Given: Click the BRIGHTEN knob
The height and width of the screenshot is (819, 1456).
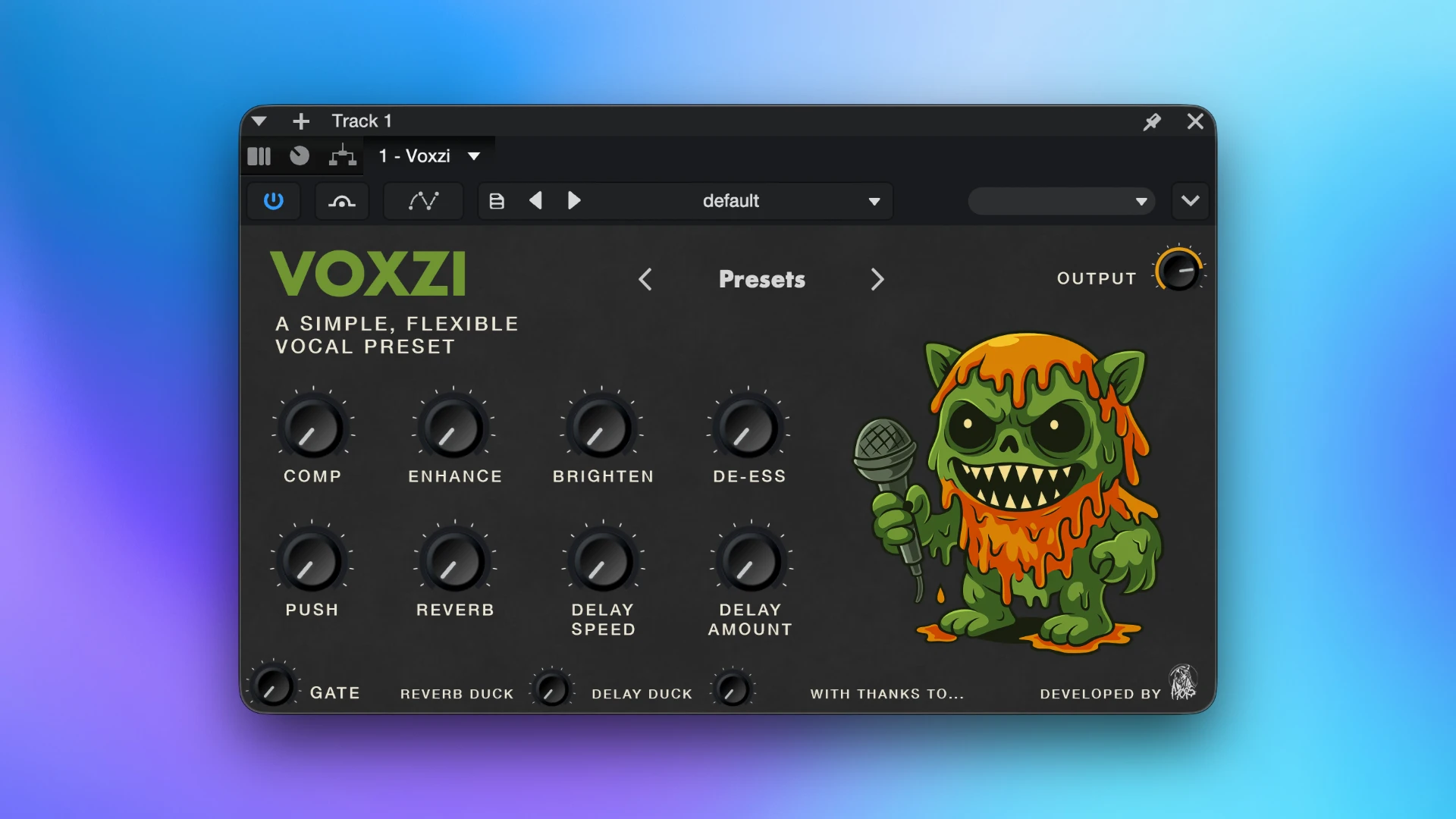Looking at the screenshot, I should pos(602,428).
